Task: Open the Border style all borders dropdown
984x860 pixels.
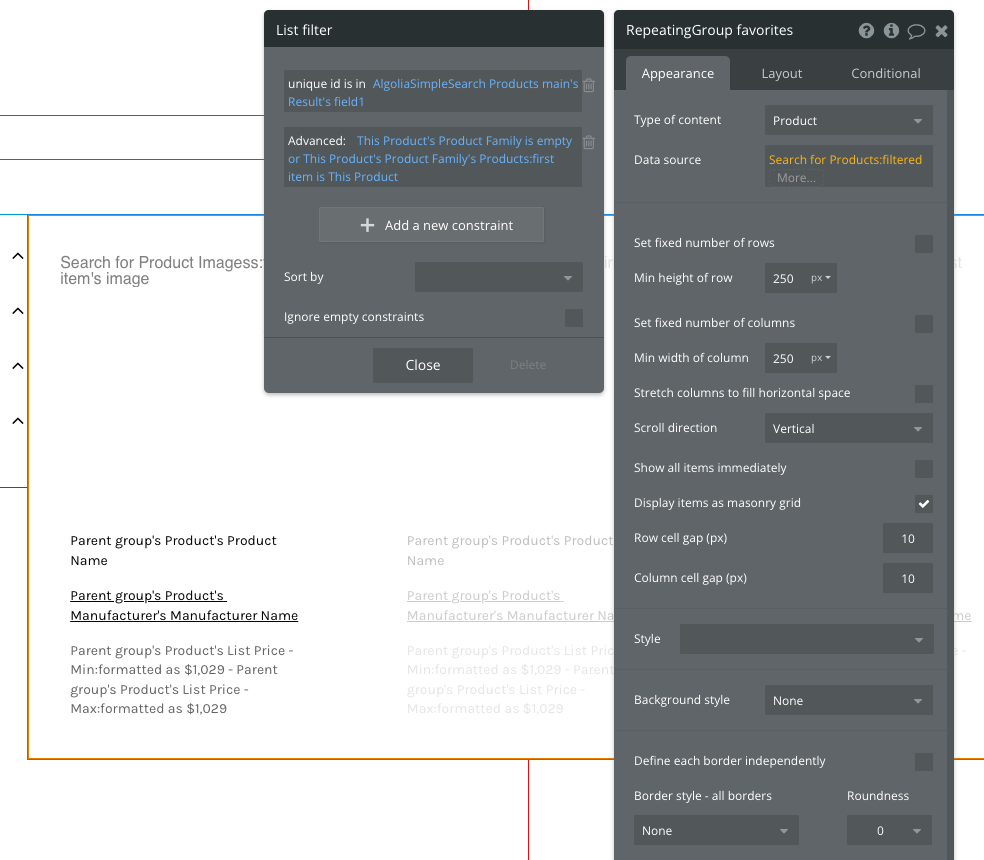Action: [716, 830]
